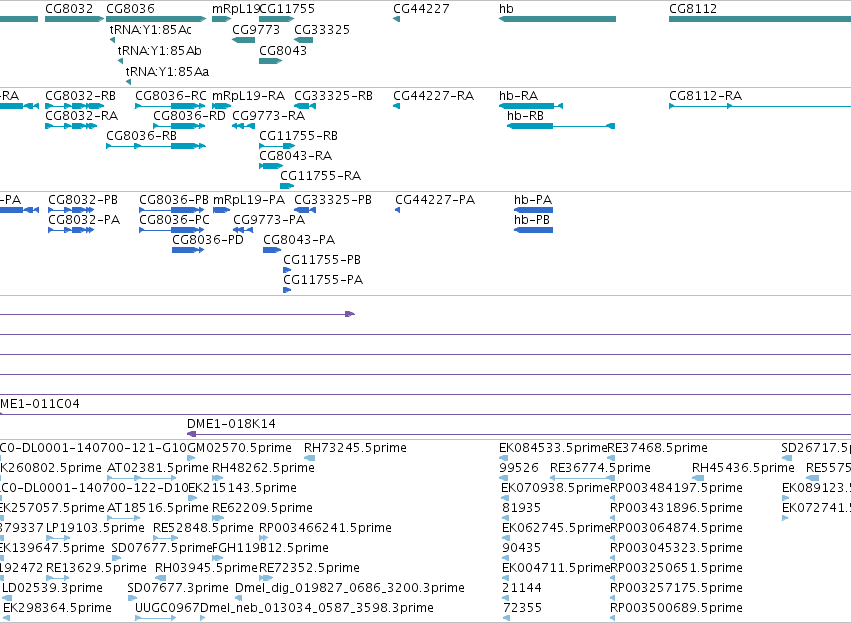Open the RE36774.5prime EST label
Screen dimensions: 851x623
click(600, 468)
